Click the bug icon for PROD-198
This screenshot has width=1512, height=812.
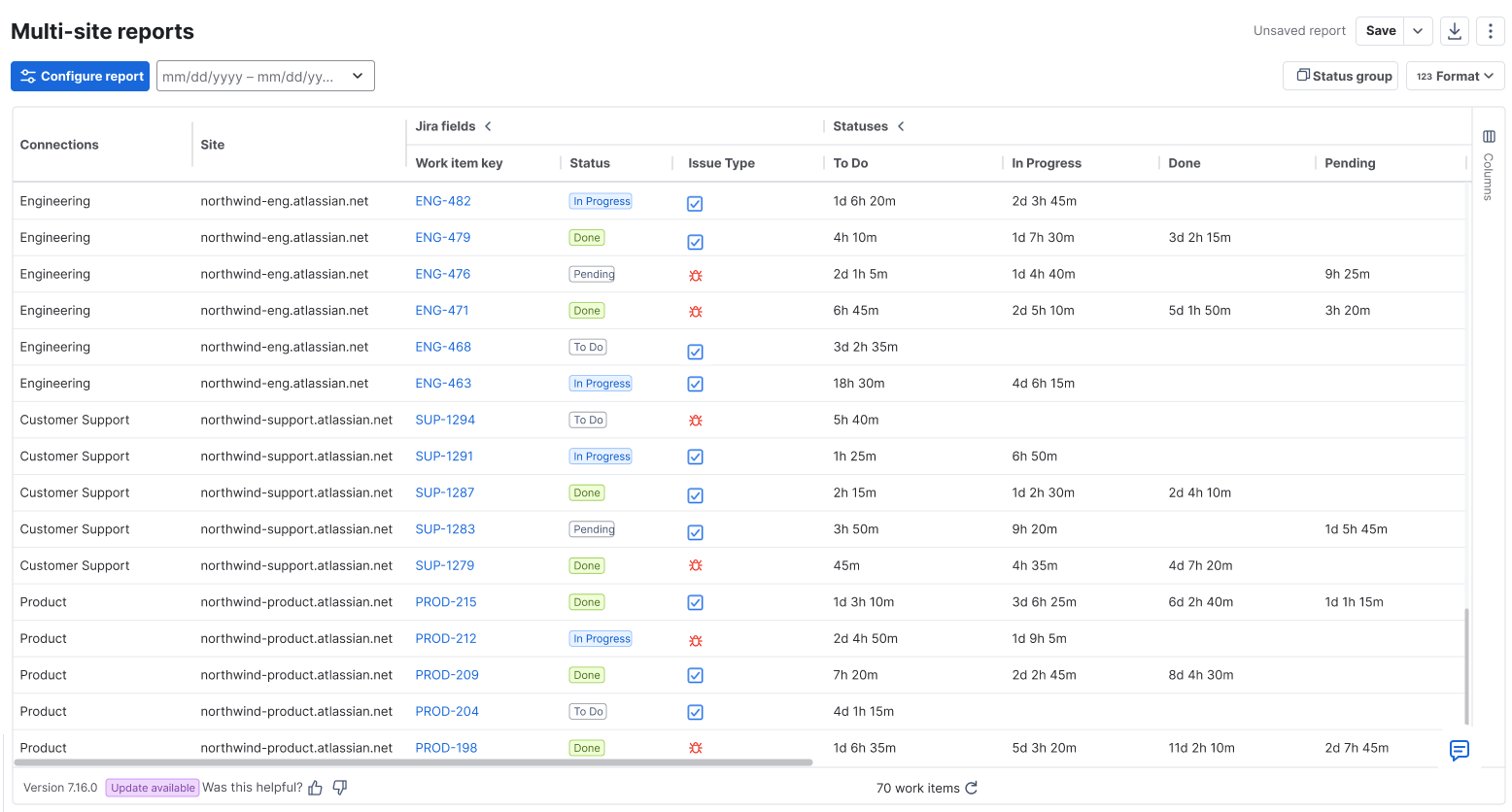click(x=696, y=748)
